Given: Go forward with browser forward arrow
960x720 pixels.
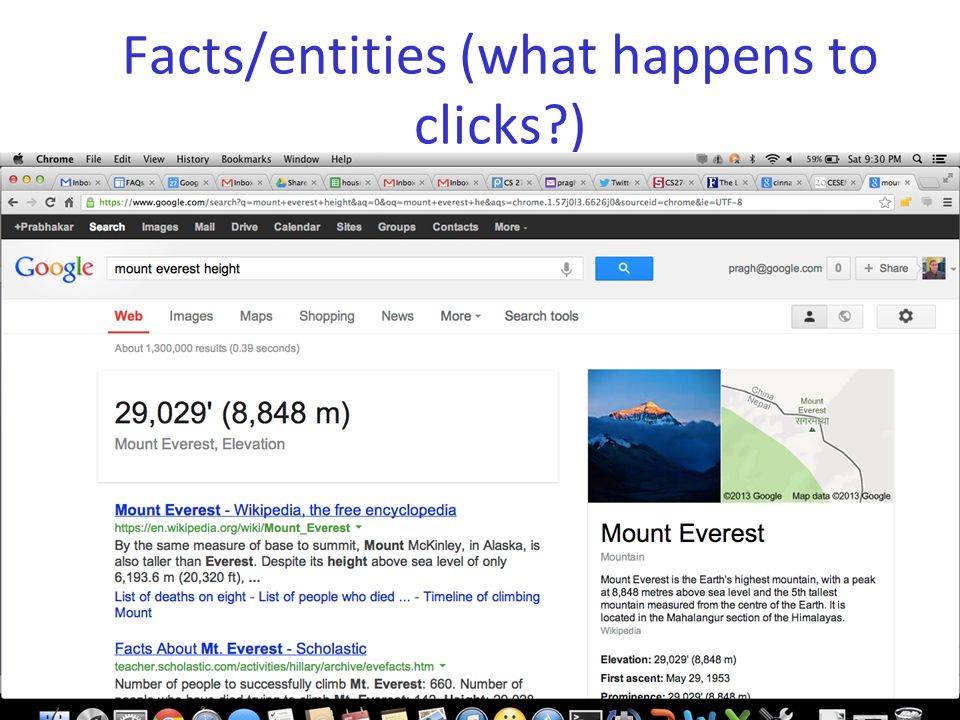Looking at the screenshot, I should click(31, 202).
